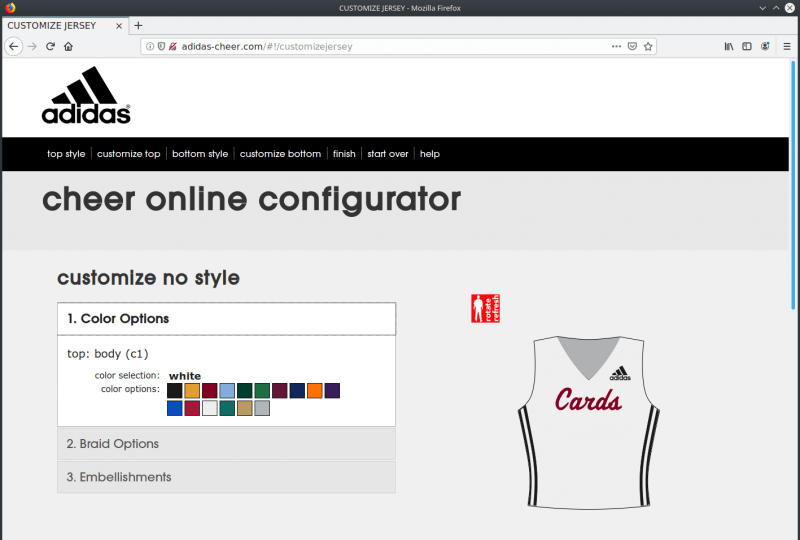Image resolution: width=800 pixels, height=540 pixels.
Task: Click the 'white' color selection text
Action: [185, 376]
